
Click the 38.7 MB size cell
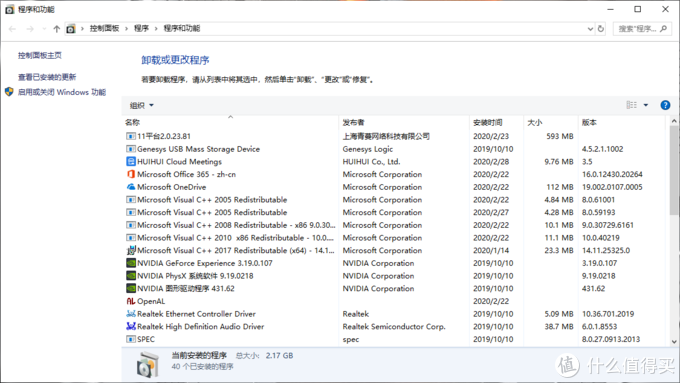point(559,326)
